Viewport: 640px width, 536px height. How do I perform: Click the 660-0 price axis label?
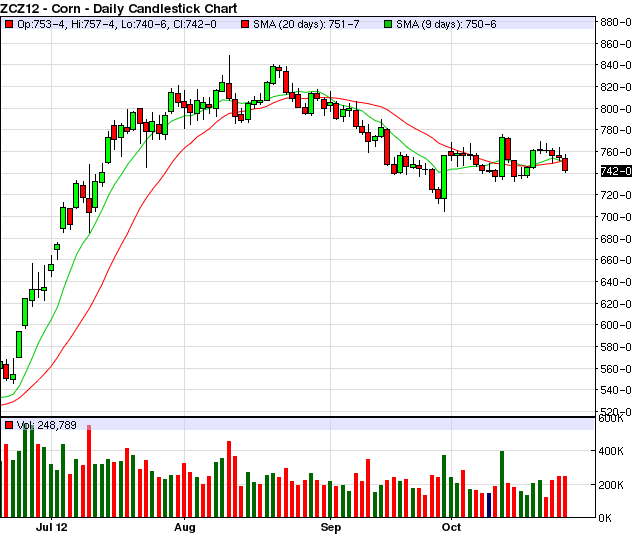616,260
